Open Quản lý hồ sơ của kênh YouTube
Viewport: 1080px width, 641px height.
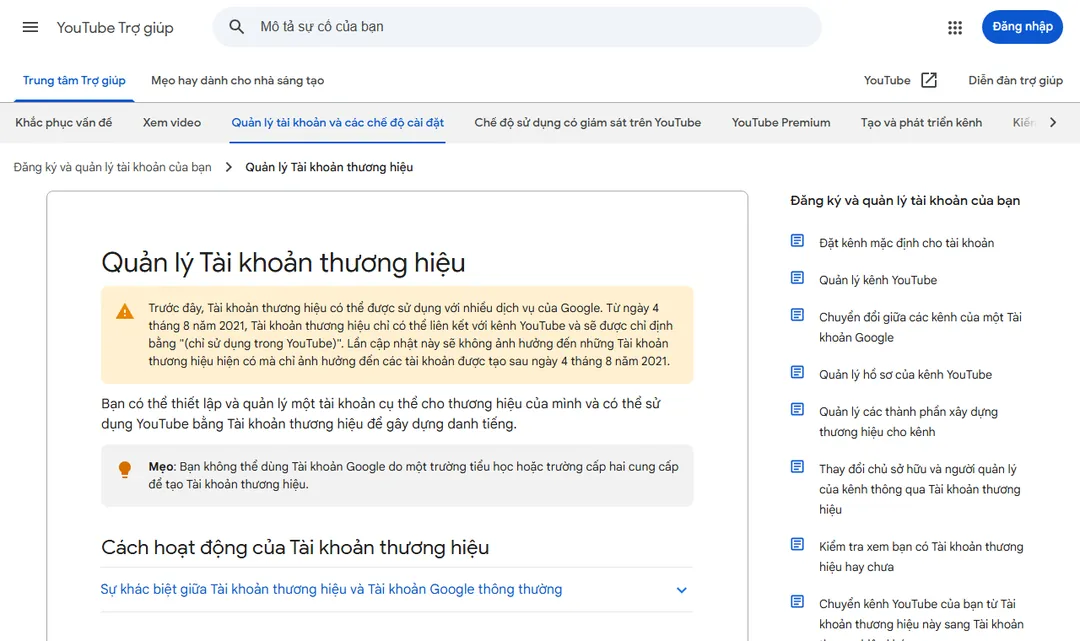tap(906, 375)
